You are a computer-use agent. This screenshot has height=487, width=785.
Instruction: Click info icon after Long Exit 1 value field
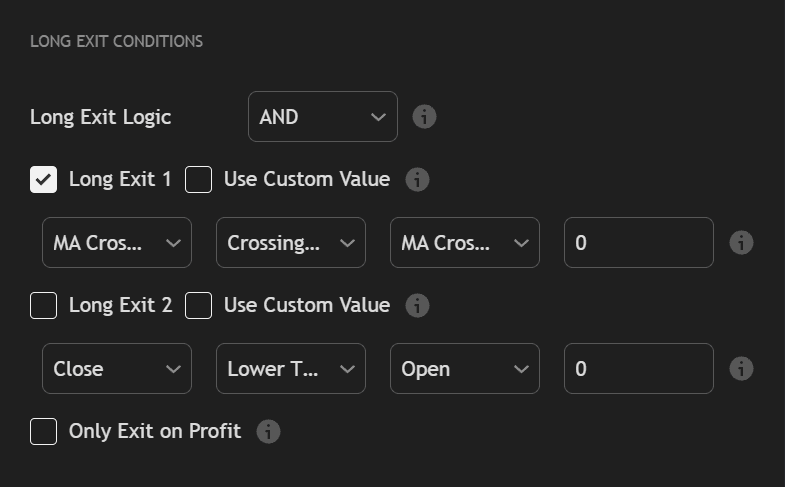741,243
